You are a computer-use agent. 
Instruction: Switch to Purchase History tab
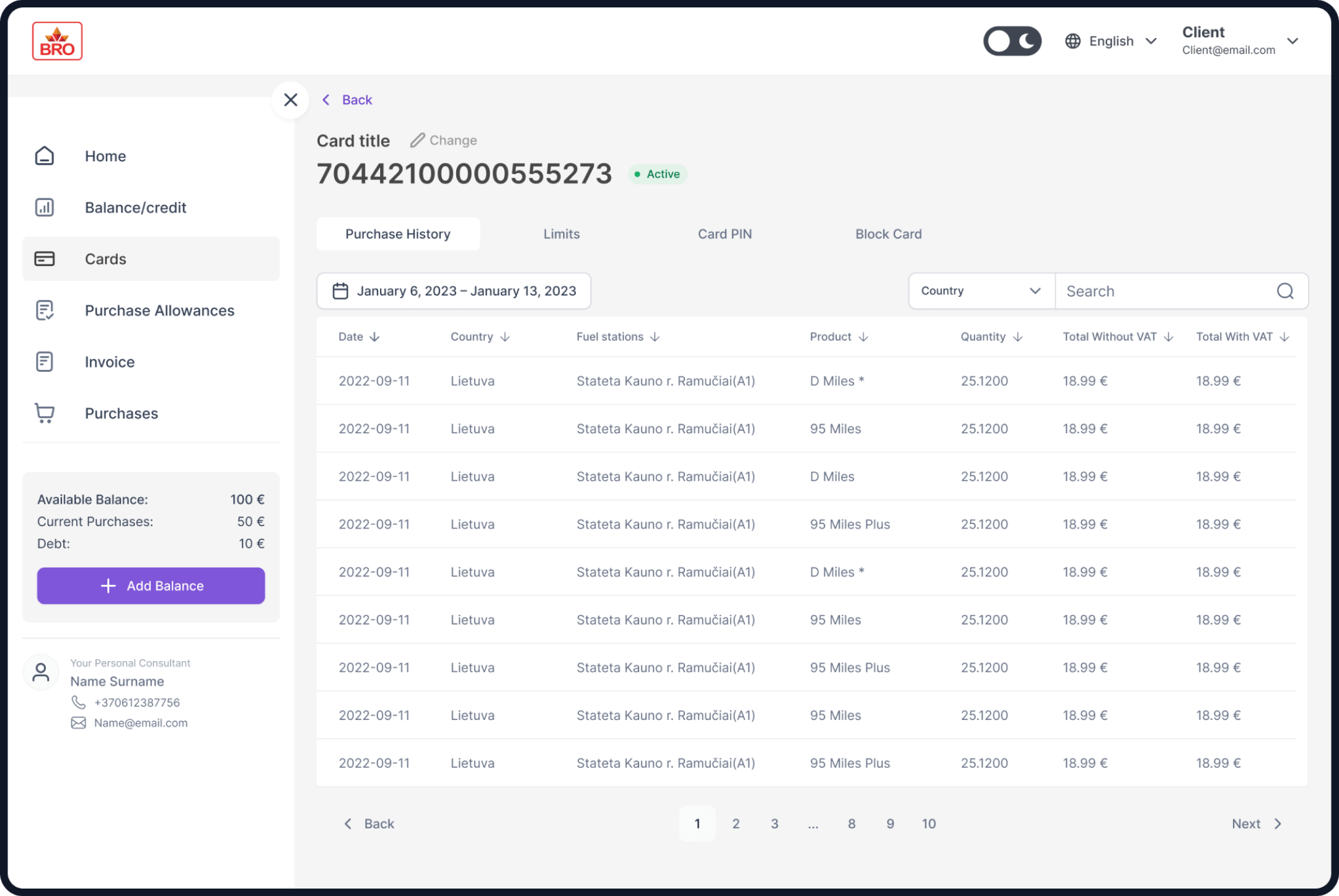398,234
